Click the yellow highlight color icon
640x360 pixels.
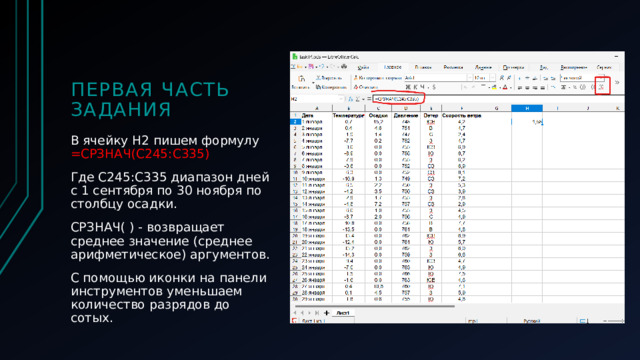[494, 87]
